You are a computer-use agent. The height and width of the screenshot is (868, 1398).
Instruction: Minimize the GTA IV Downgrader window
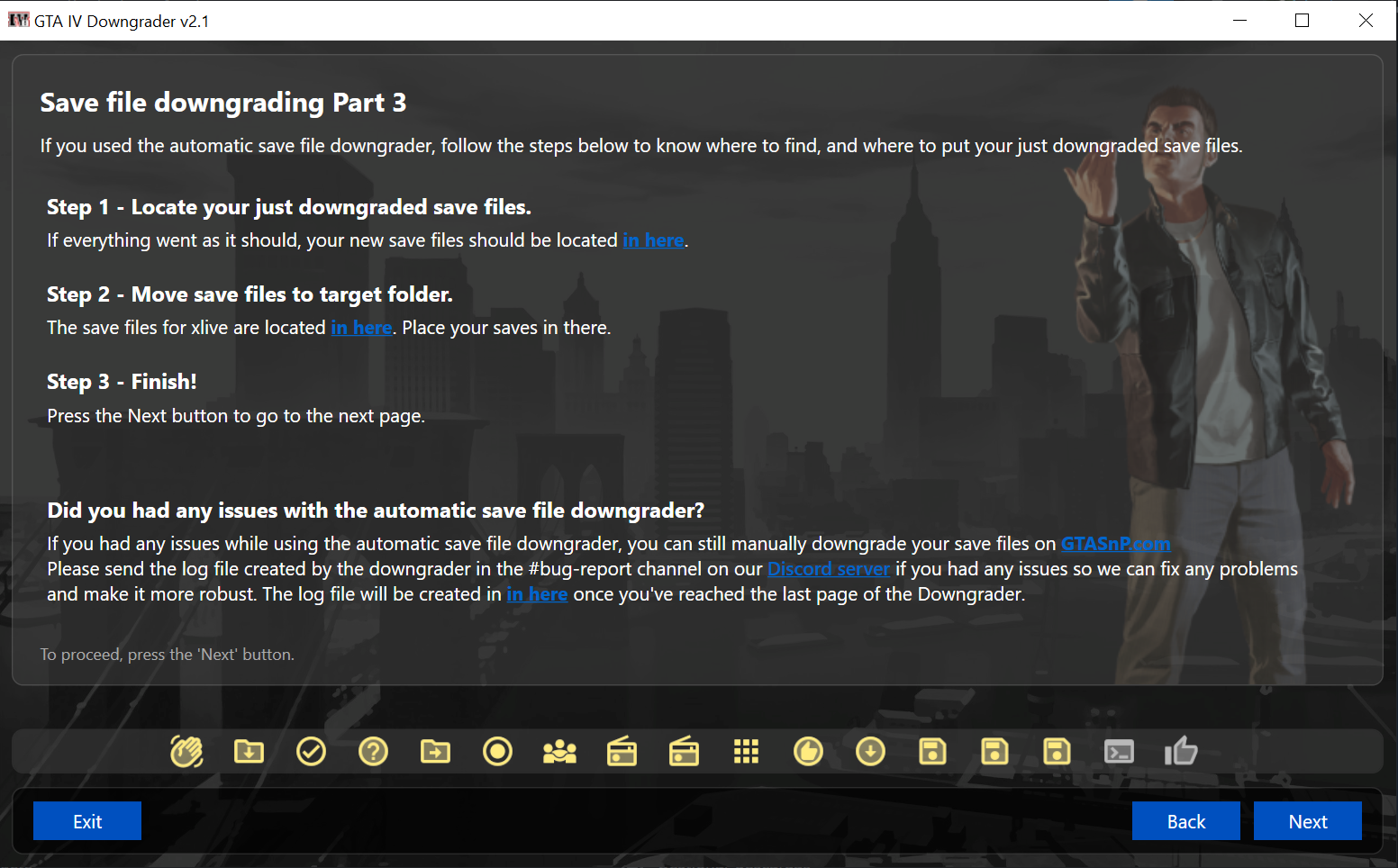click(x=1240, y=20)
